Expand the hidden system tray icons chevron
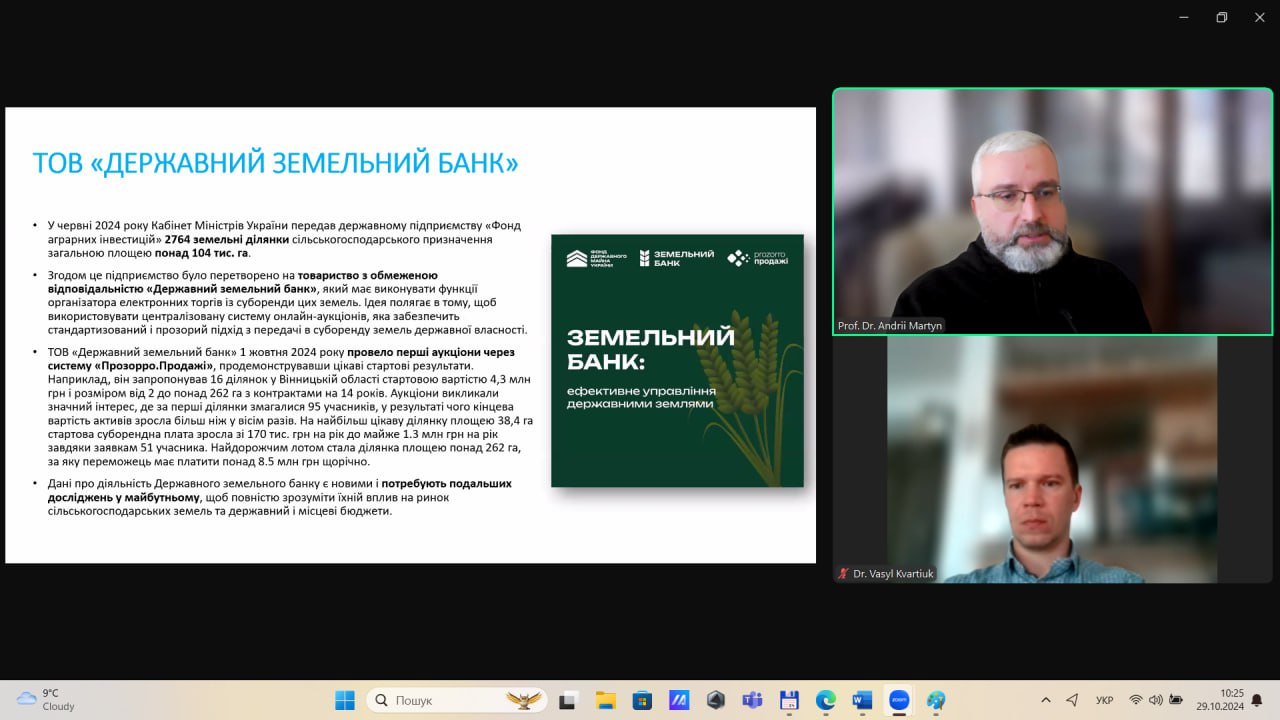 coord(1046,700)
